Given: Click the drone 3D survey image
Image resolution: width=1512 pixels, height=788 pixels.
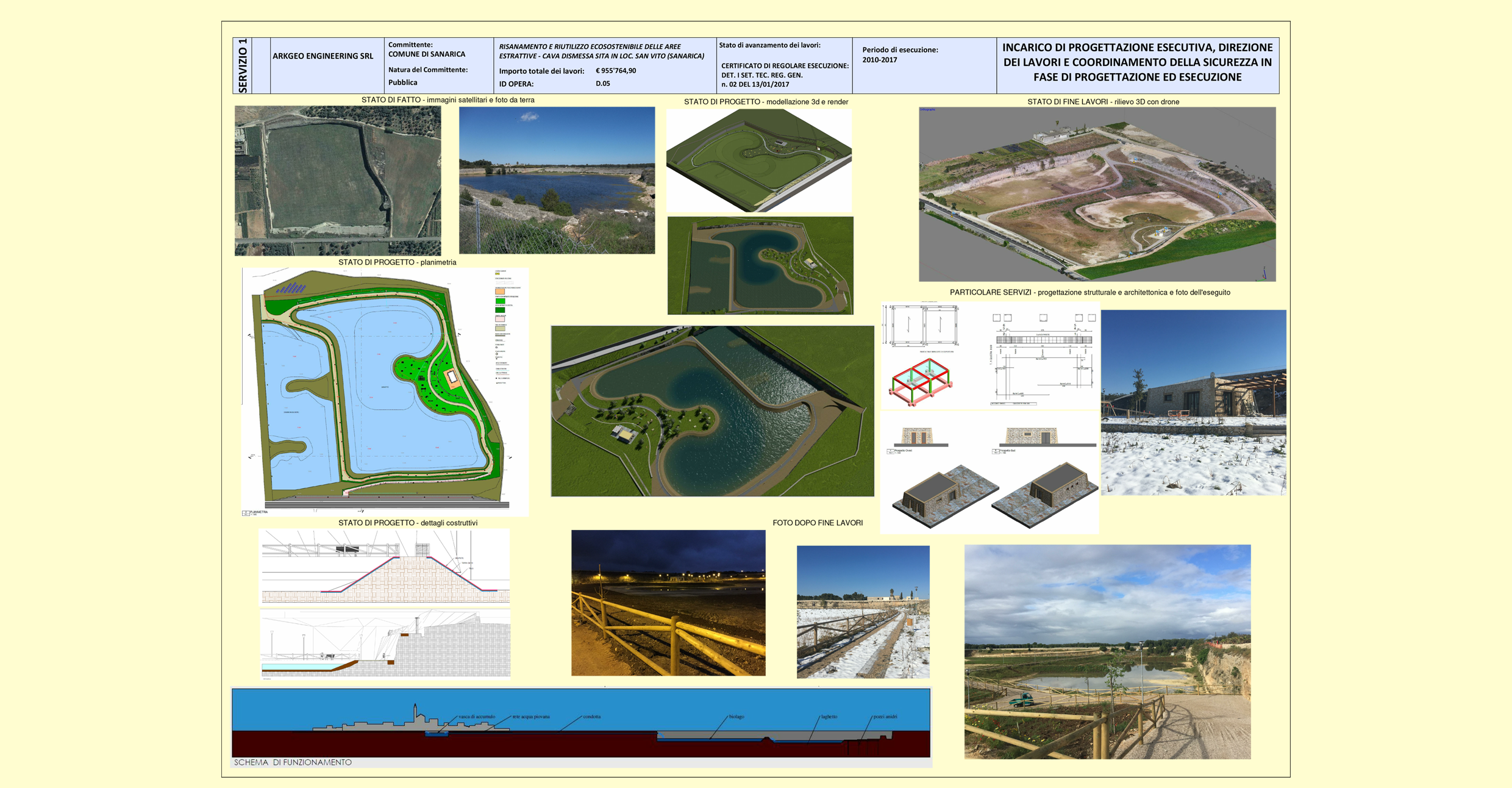Looking at the screenshot, I should 1097,194.
